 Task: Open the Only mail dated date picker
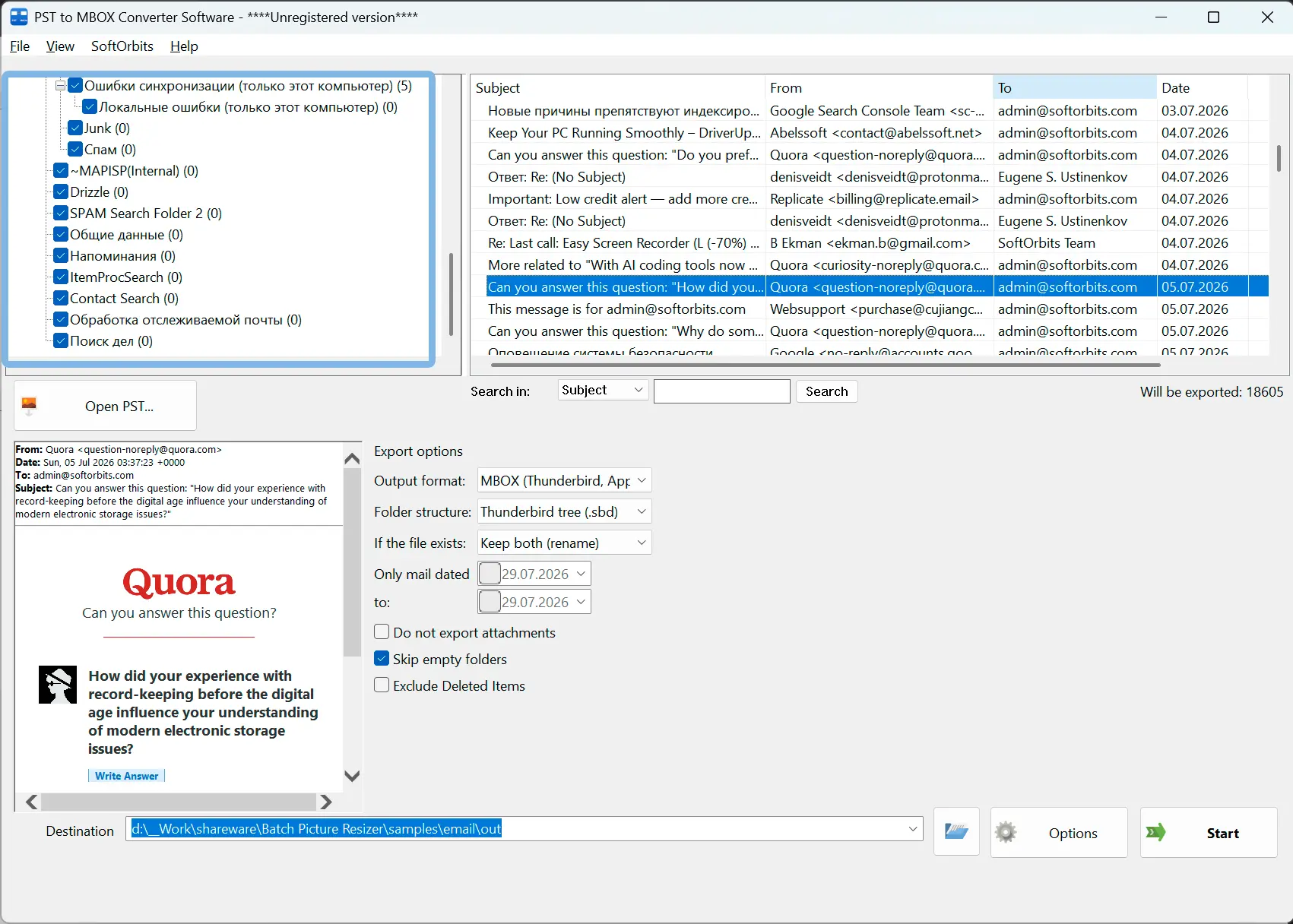[x=581, y=574]
